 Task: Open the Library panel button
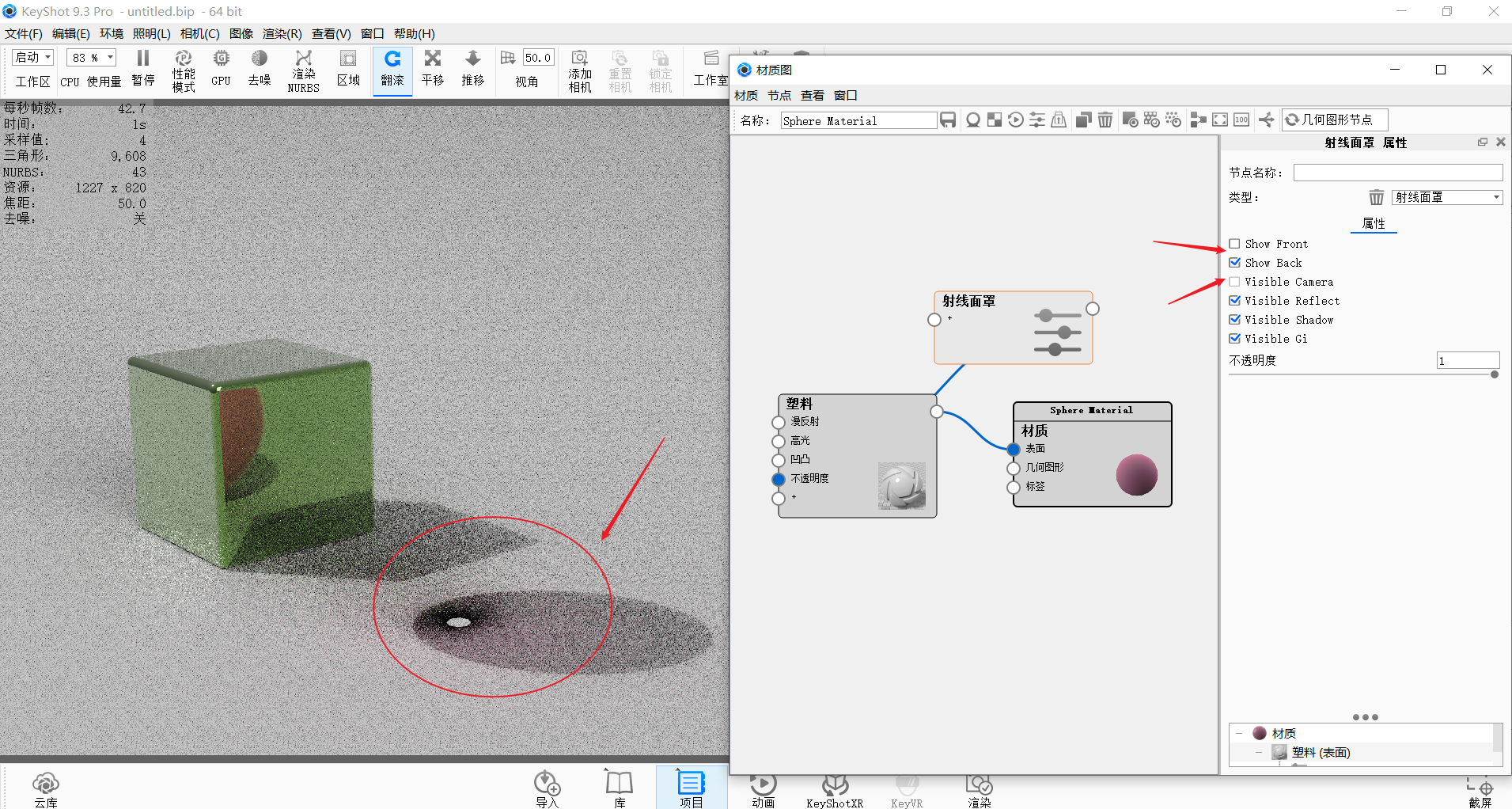coord(620,790)
